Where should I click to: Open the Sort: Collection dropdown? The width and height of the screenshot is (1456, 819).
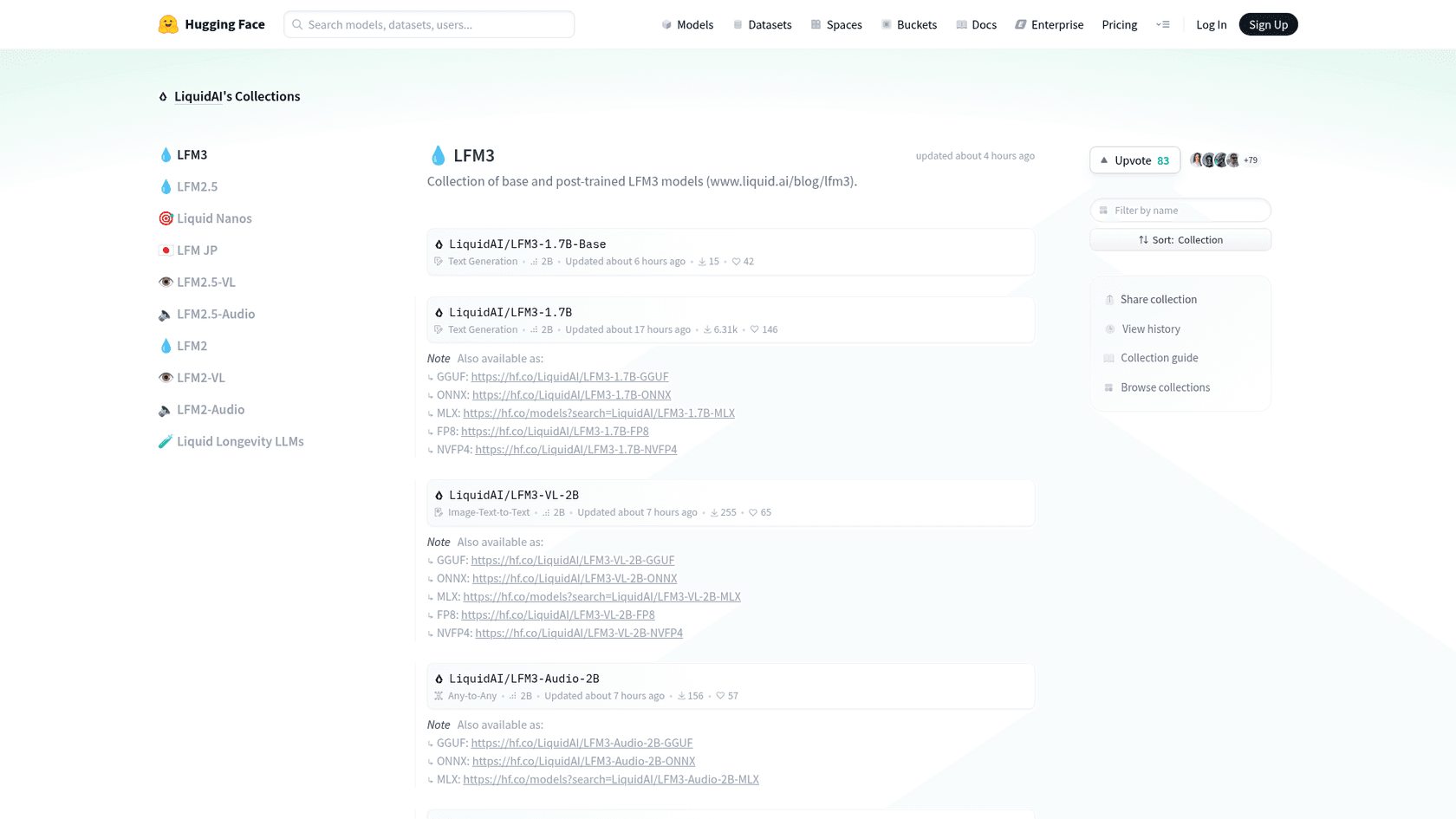point(1180,240)
